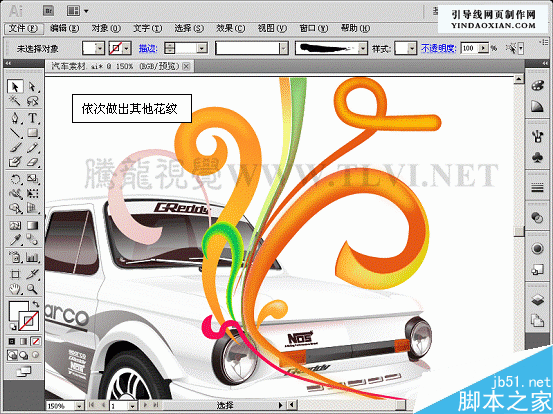Select the Selection (black arrow) tool

15,86
